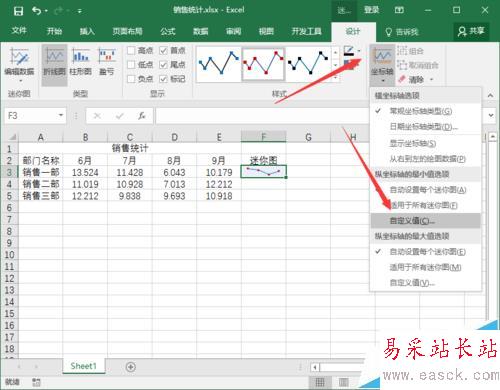
Task: Switch to the 数据 ribbon tab
Action: tap(201, 31)
